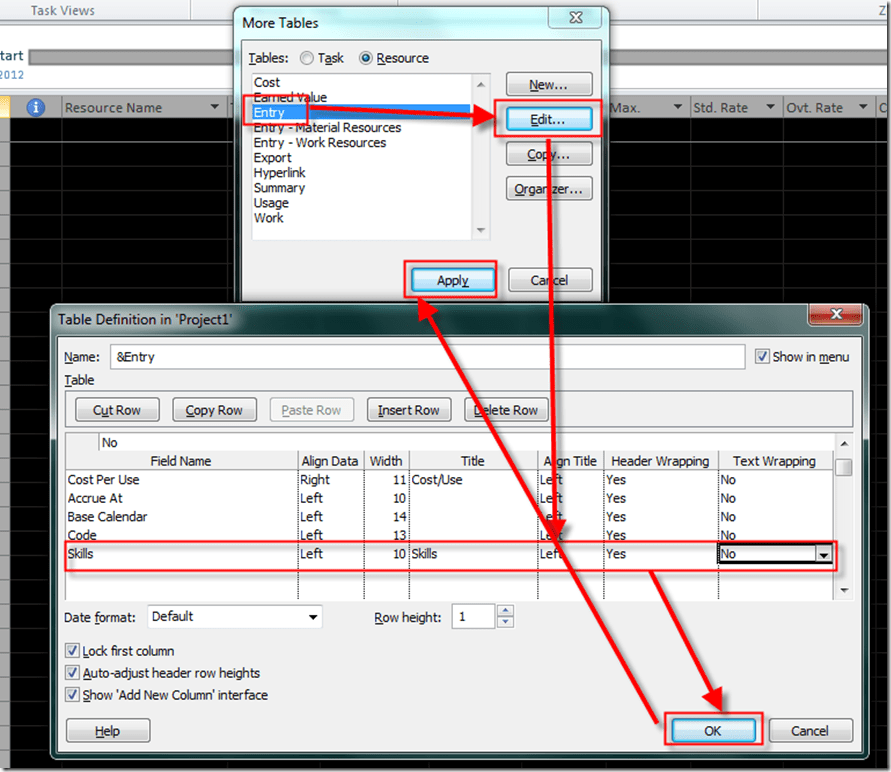Open the Std. Rate column dropdown
This screenshot has height=772, width=891.
pos(770,108)
